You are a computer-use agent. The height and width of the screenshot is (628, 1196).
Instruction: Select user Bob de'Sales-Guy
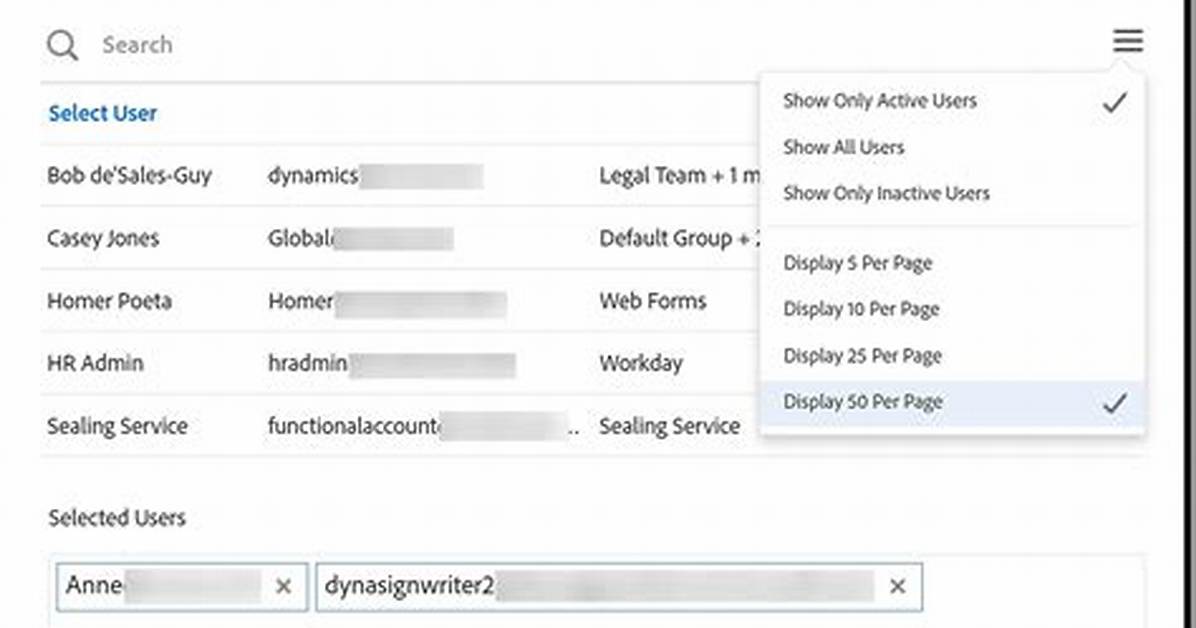pos(130,176)
